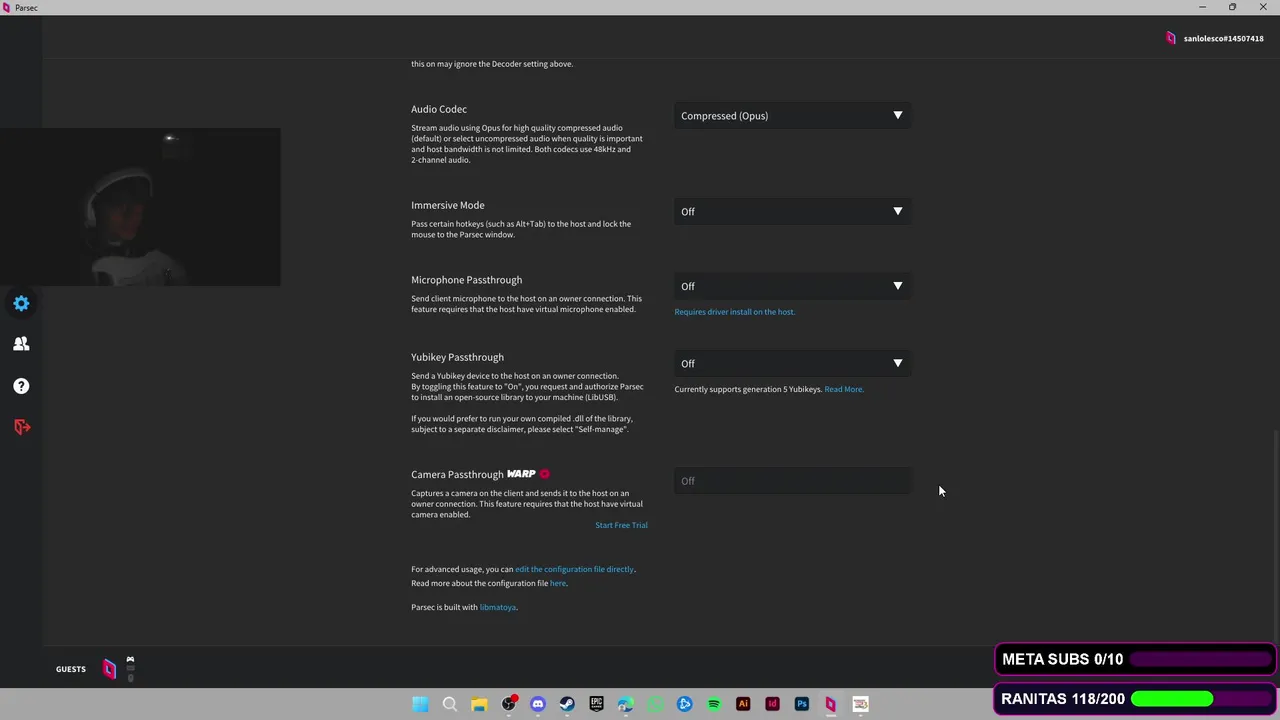Open Microsoft Edge from the taskbar
This screenshot has height=720, width=1280.
[x=626, y=704]
